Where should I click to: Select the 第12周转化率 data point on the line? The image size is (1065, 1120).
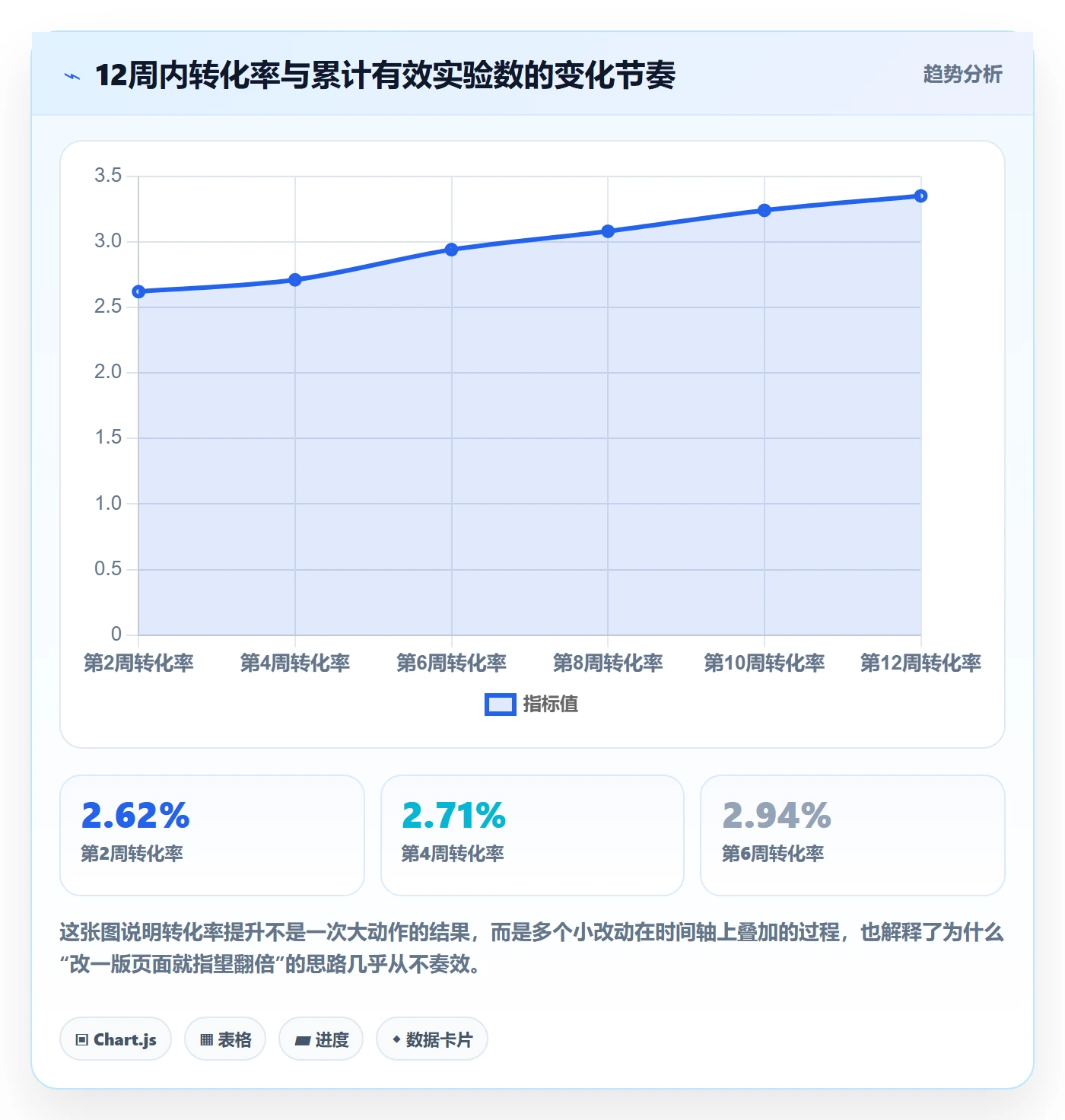click(x=920, y=196)
